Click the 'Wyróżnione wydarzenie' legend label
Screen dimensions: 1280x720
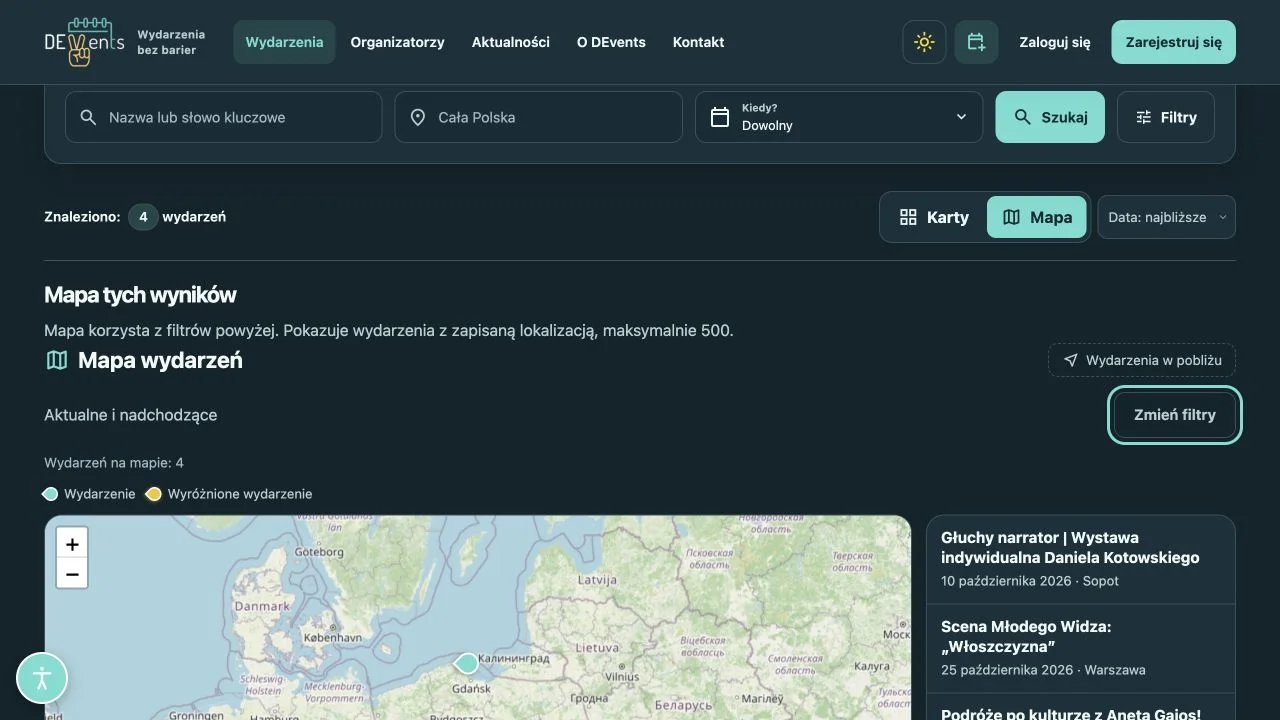pos(240,494)
